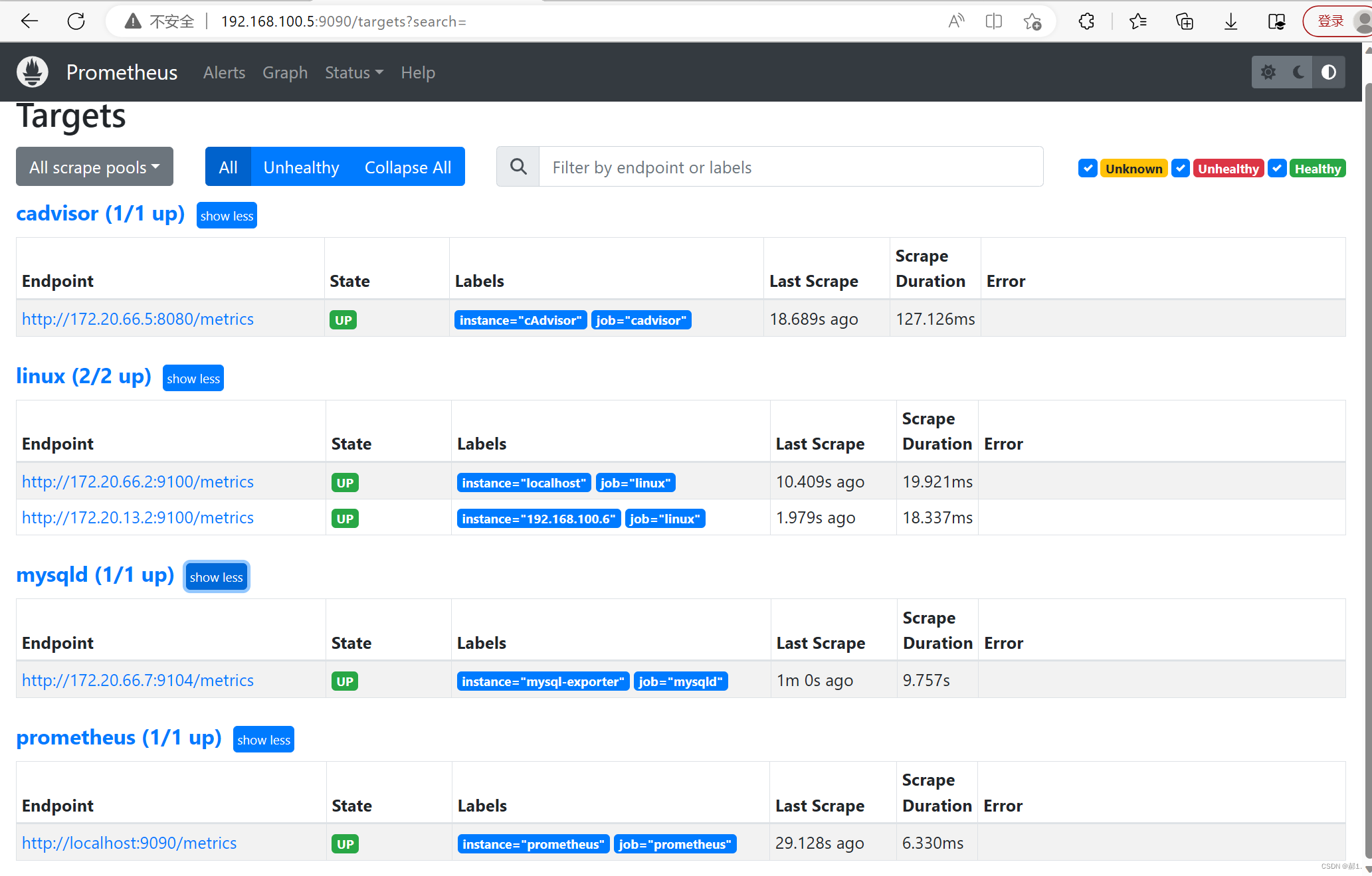The image size is (1372, 876).
Task: Collapse mysqld pool with show less
Action: click(216, 576)
